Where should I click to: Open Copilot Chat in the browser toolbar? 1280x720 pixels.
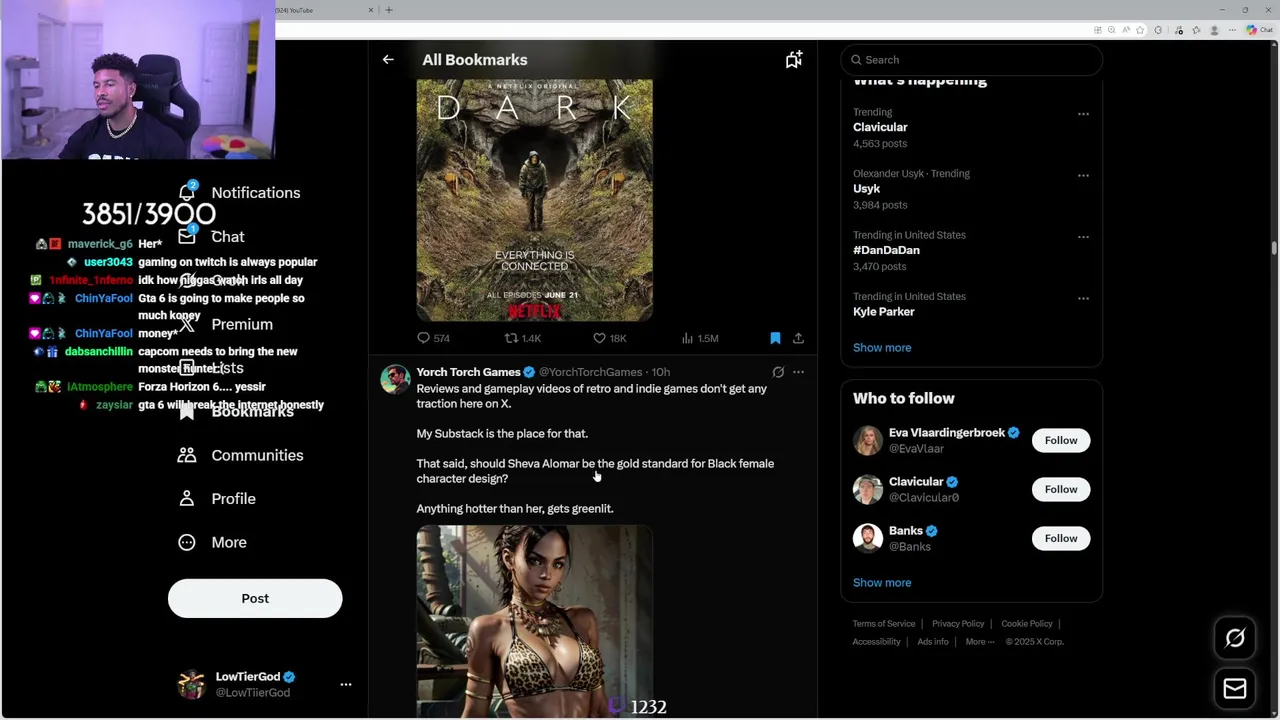1259,30
